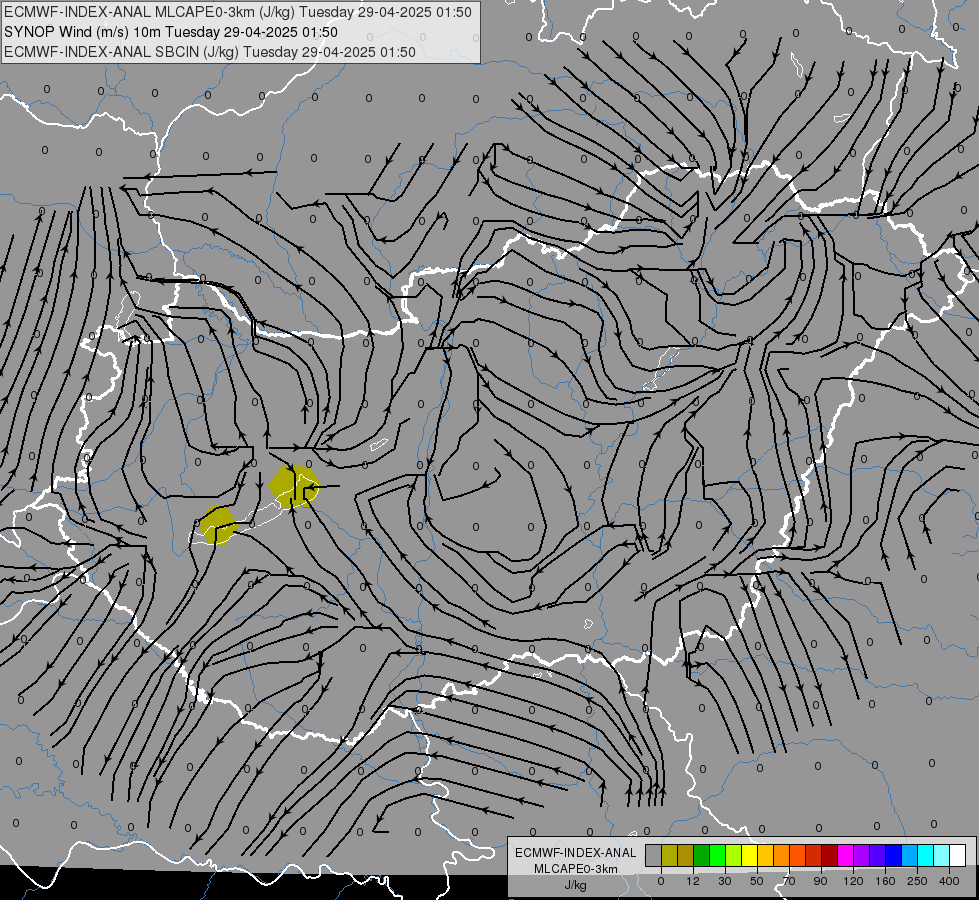
Task: Select the legend label MLCAPE0-3km
Action: click(576, 869)
